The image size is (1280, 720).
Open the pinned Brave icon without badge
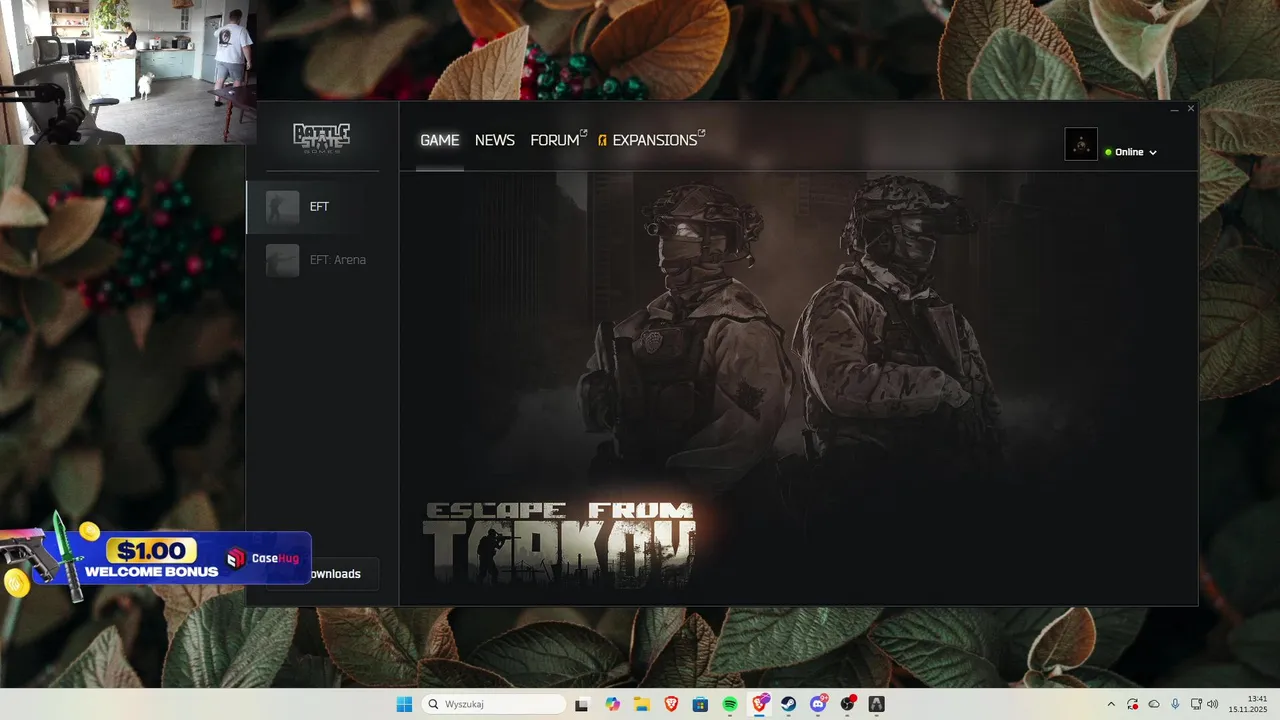click(671, 704)
